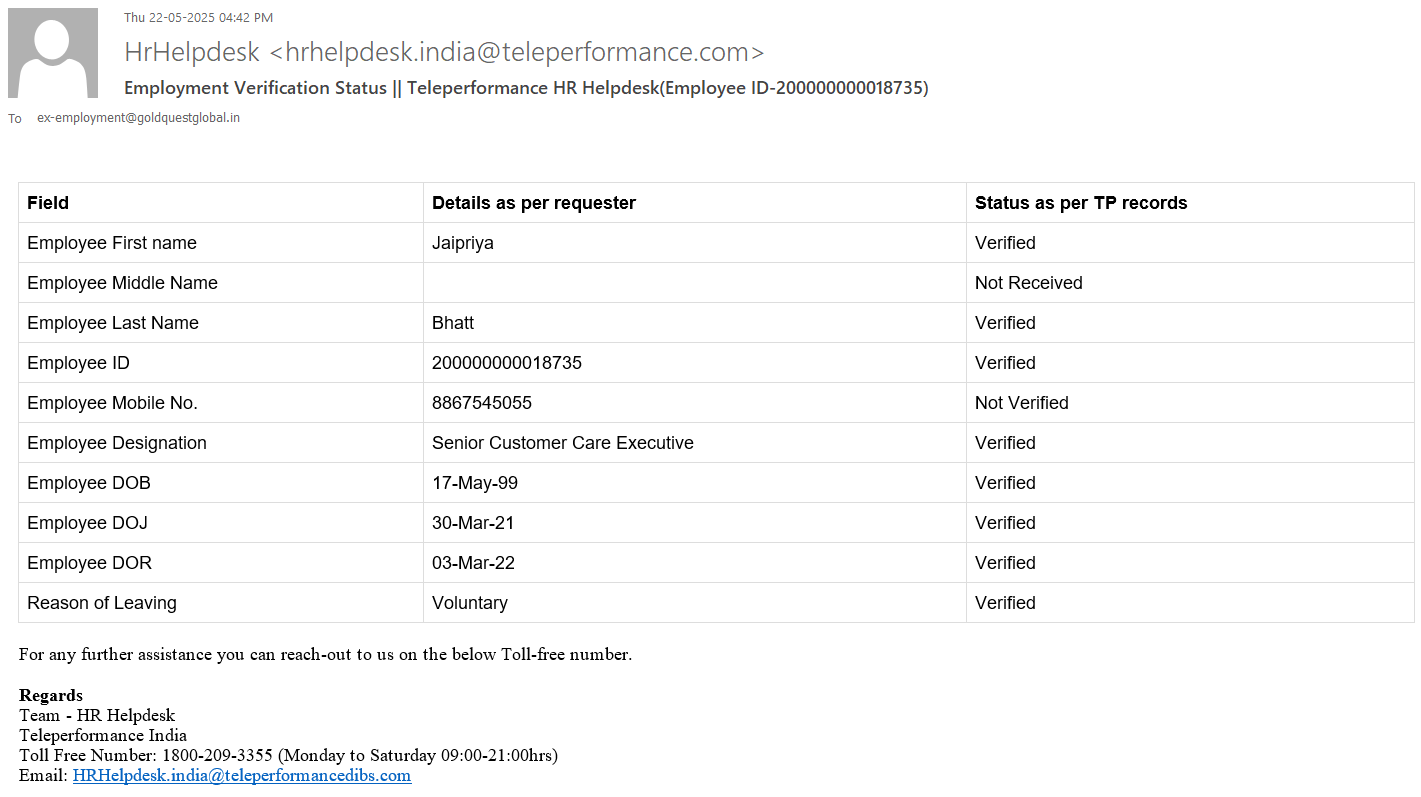
Task: Select the Senior Customer Care Executive designation
Action: (x=563, y=443)
